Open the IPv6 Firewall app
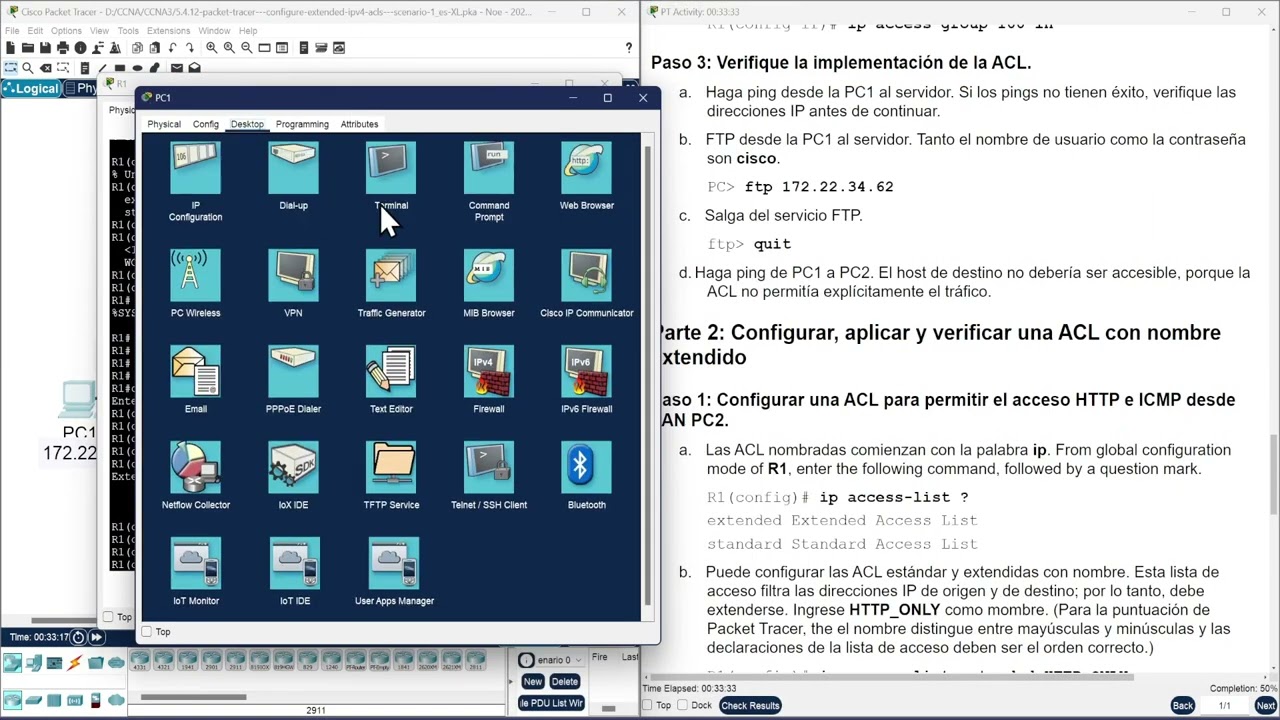The width and height of the screenshot is (1280, 720). [587, 380]
